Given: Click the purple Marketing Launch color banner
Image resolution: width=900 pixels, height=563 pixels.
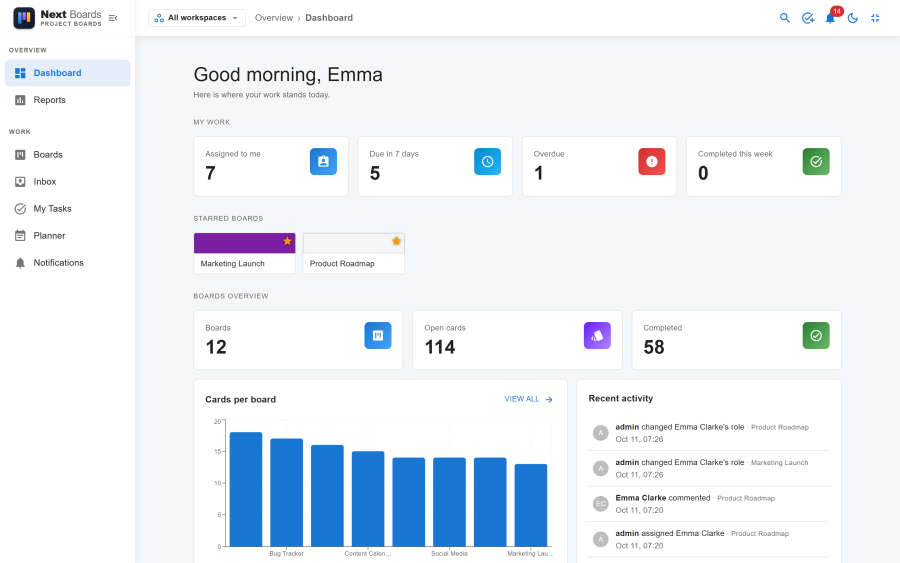Looking at the screenshot, I should (245, 243).
